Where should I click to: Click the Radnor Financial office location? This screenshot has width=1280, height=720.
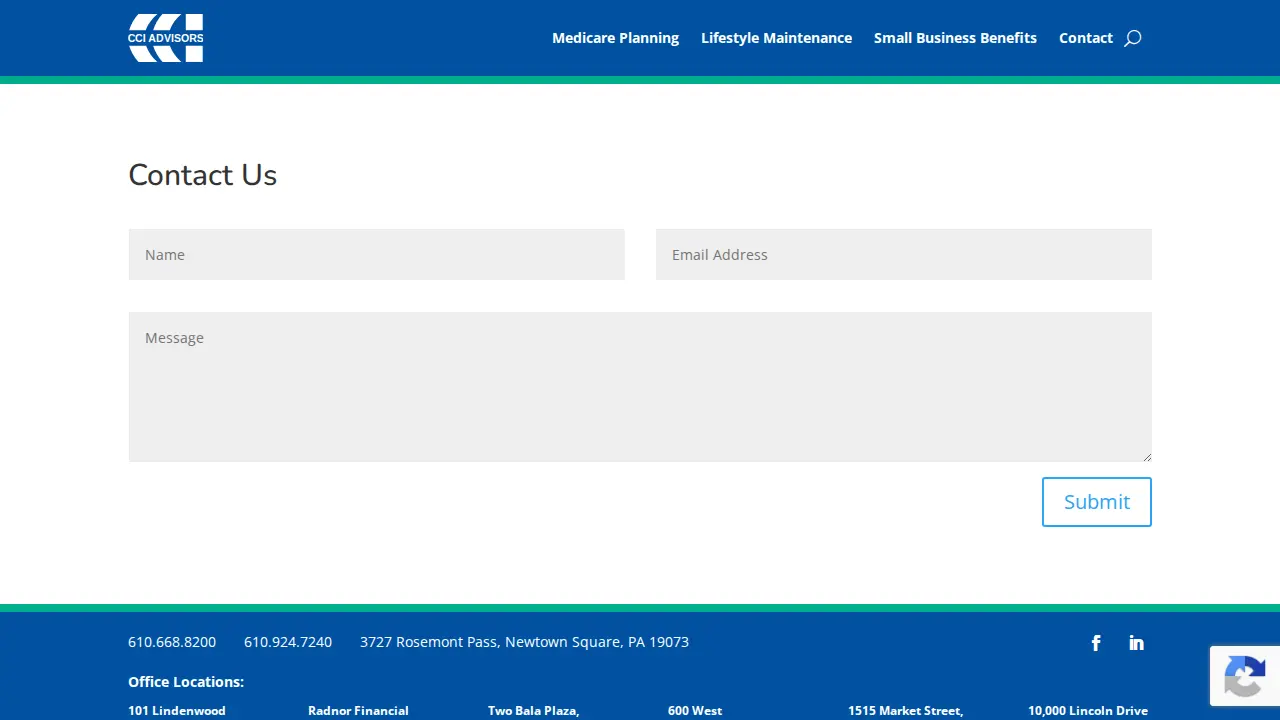(x=358, y=711)
